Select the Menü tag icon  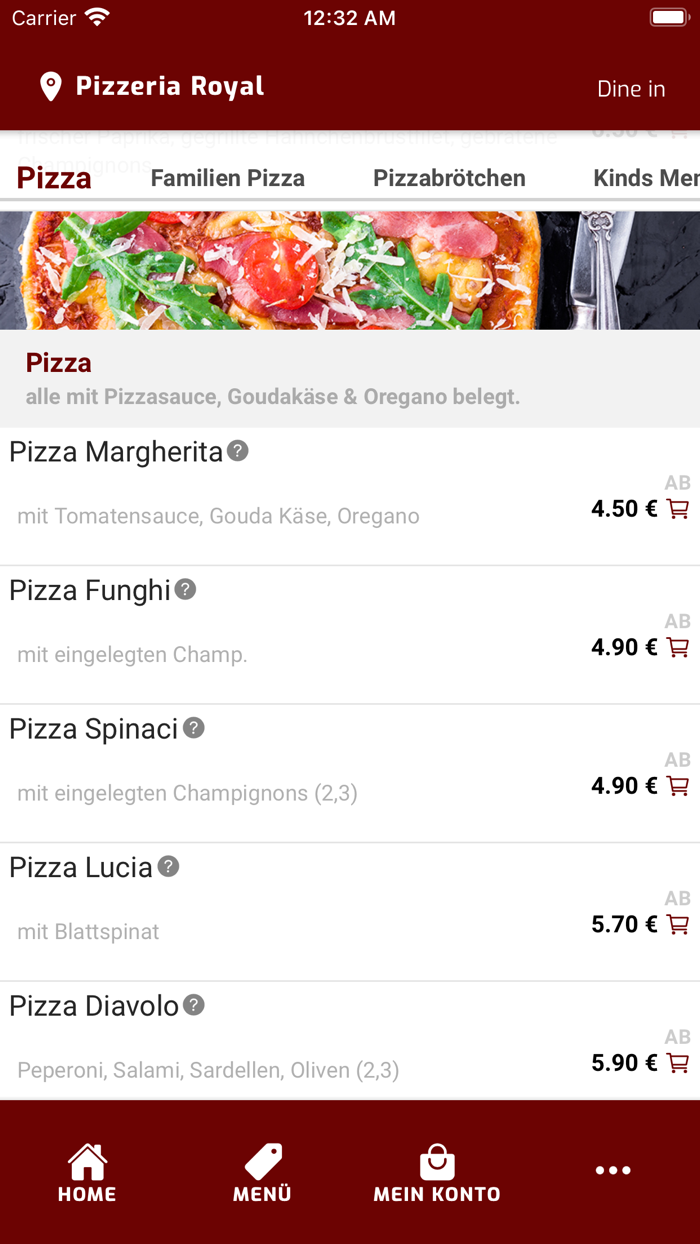tap(261, 1164)
